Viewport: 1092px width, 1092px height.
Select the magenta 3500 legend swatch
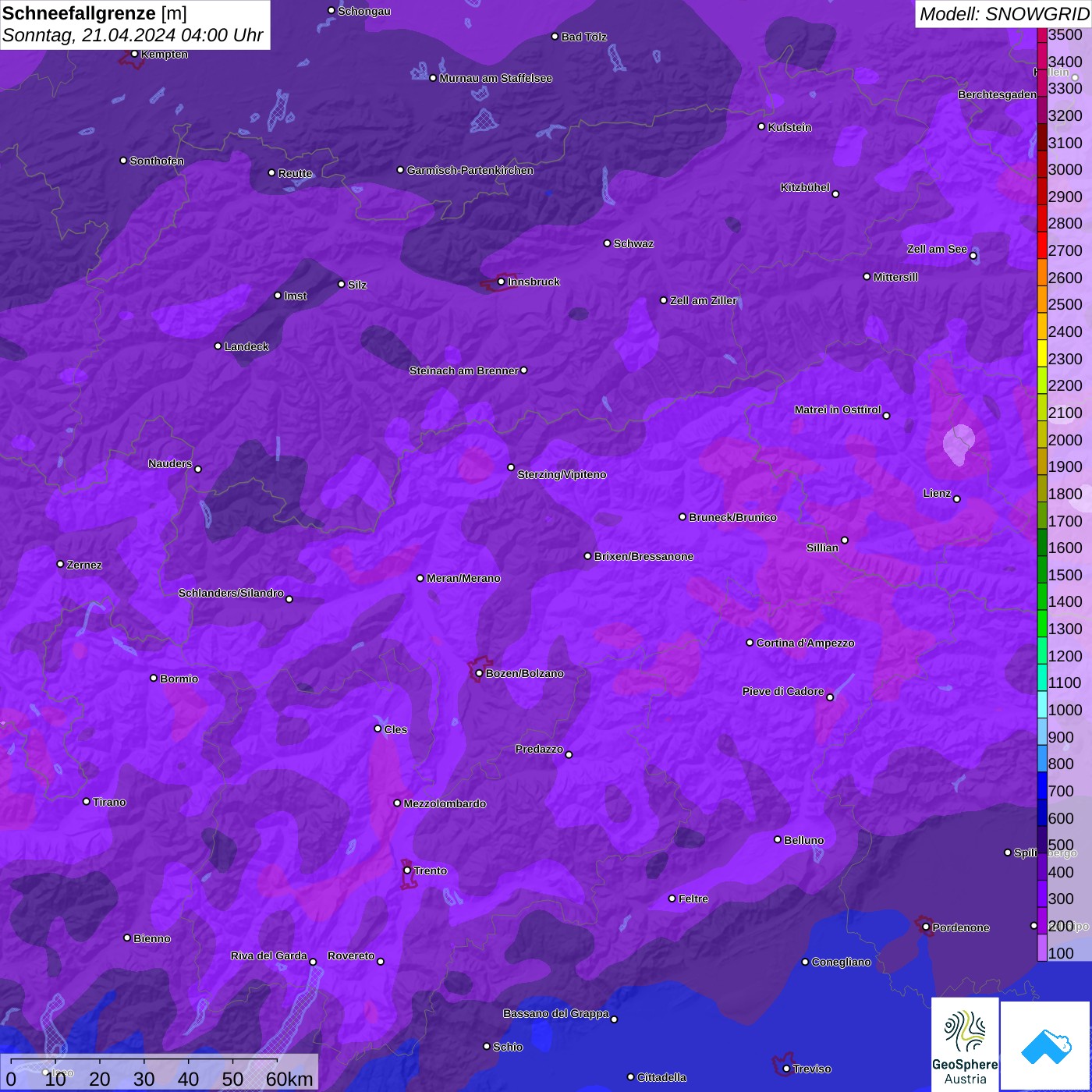pyautogui.click(x=1042, y=34)
